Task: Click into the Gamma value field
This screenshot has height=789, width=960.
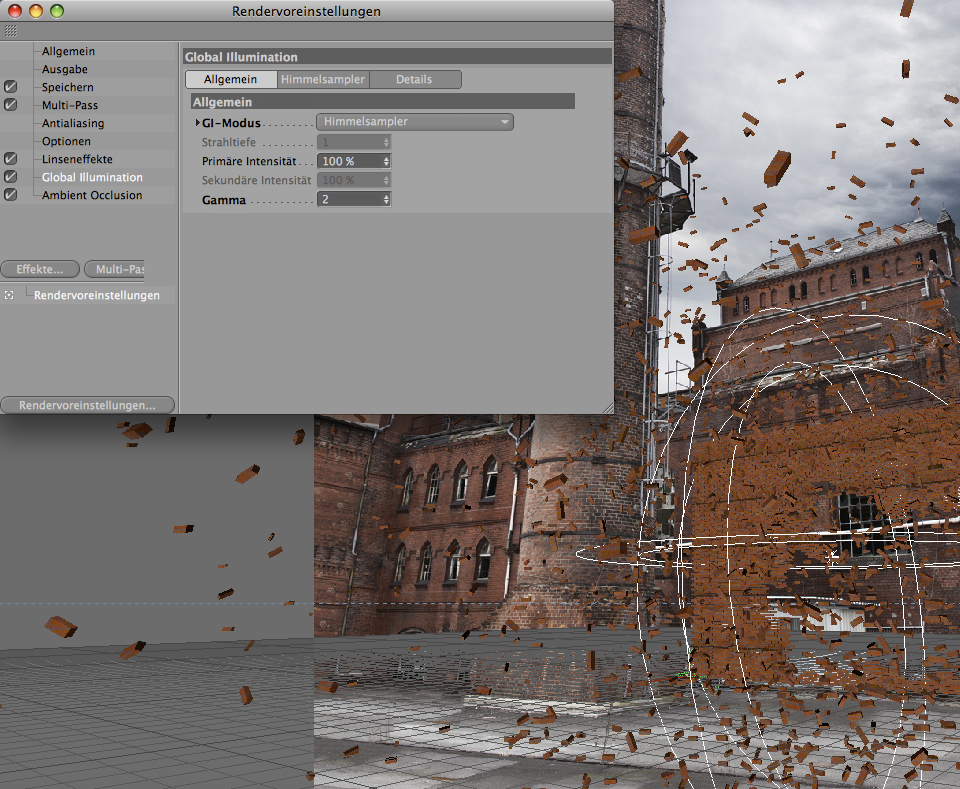Action: coord(348,199)
